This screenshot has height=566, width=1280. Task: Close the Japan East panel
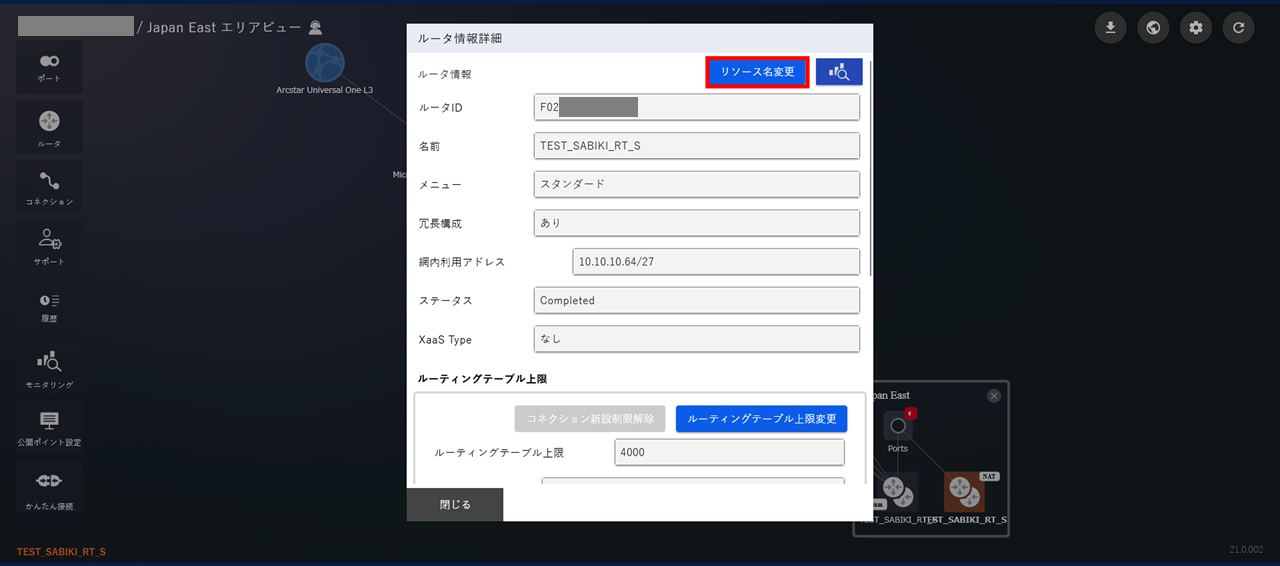click(x=994, y=395)
